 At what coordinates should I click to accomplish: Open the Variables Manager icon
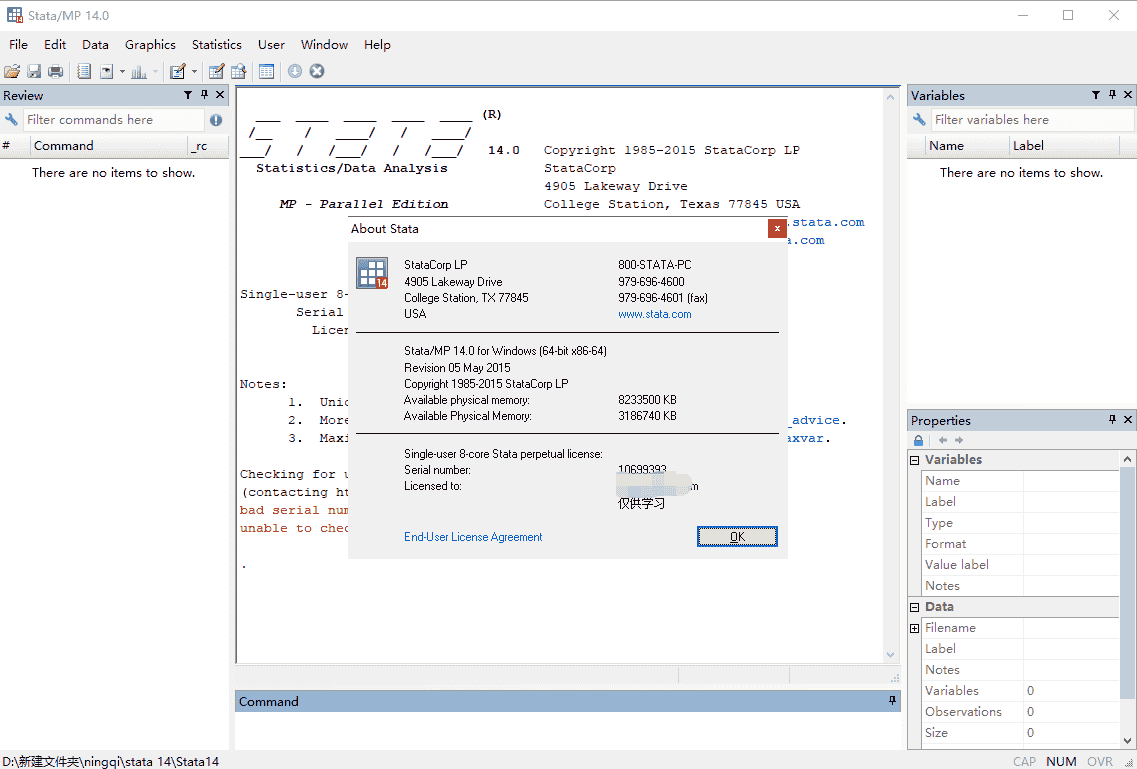click(x=266, y=71)
